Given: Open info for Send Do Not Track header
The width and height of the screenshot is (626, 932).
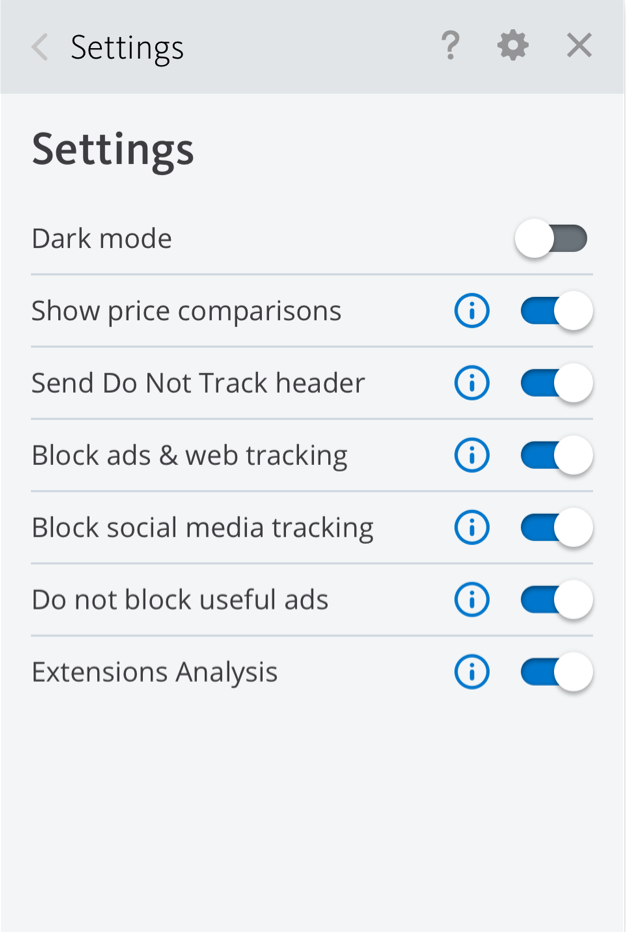Looking at the screenshot, I should [x=471, y=383].
